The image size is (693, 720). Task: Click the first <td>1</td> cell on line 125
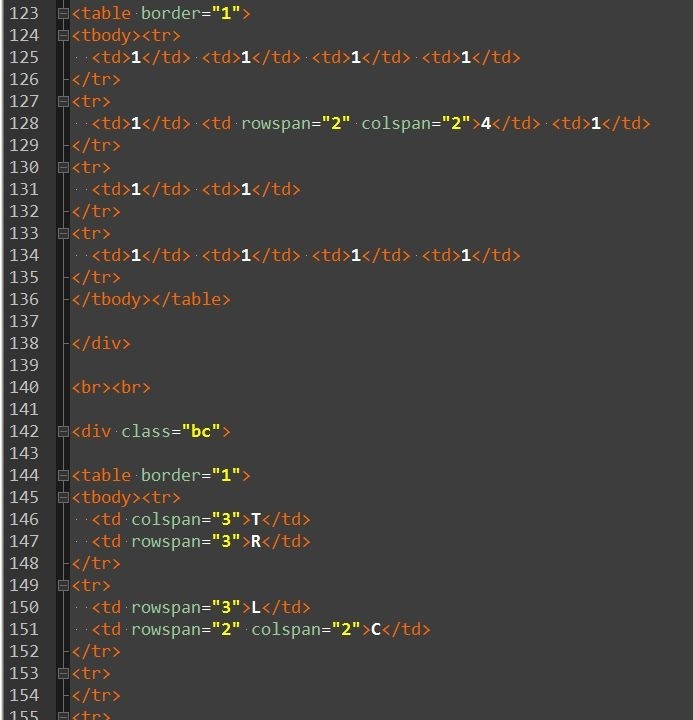click(141, 57)
